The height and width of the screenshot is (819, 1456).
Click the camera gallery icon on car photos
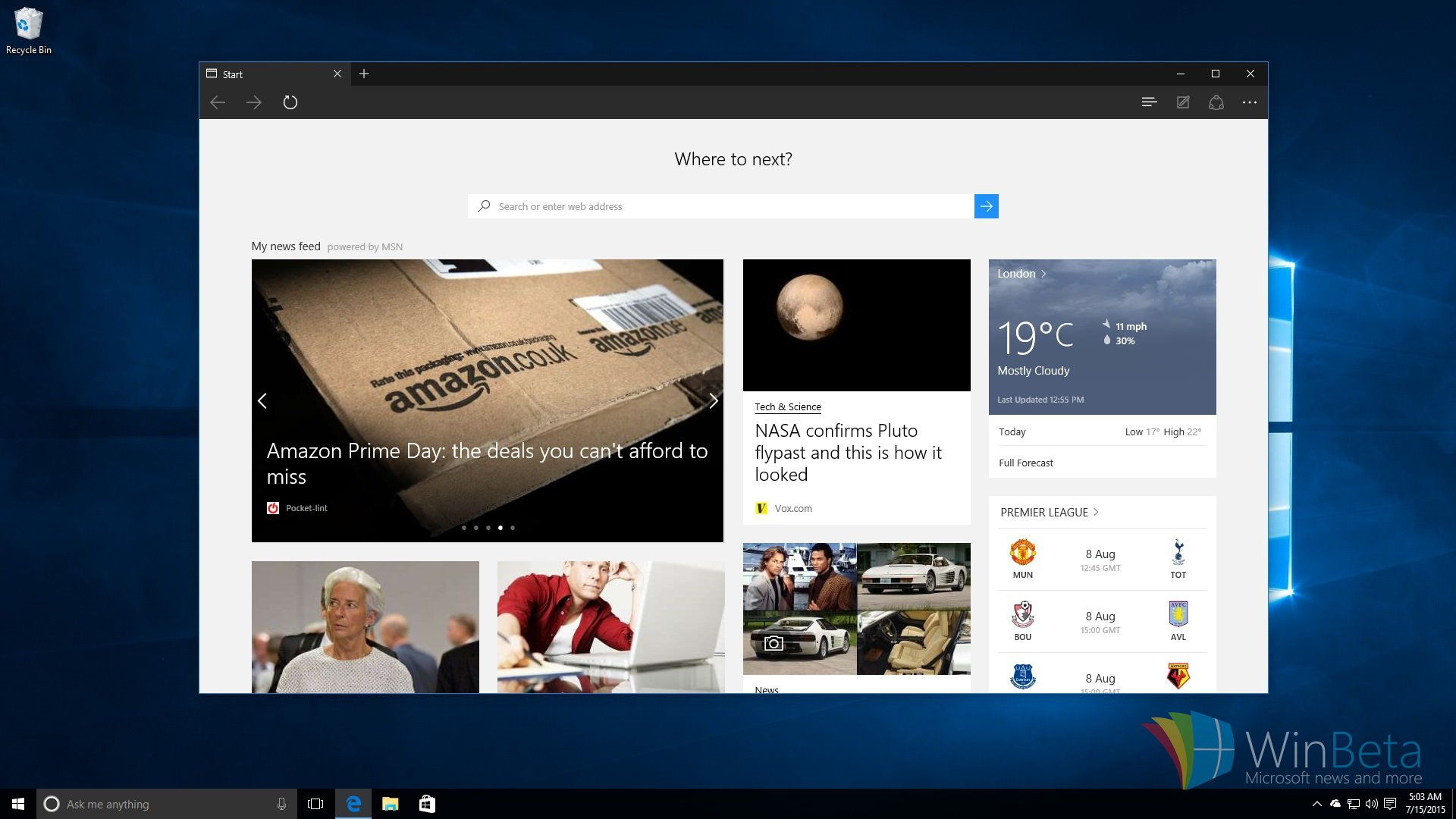(x=773, y=643)
